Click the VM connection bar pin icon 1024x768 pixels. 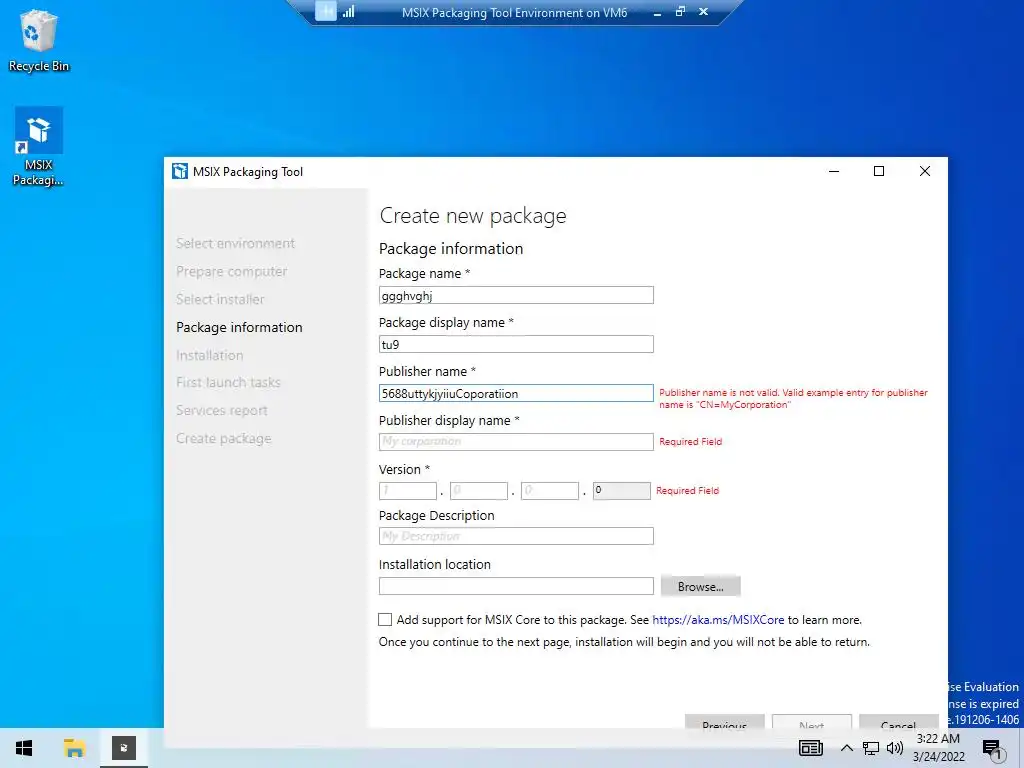[325, 11]
